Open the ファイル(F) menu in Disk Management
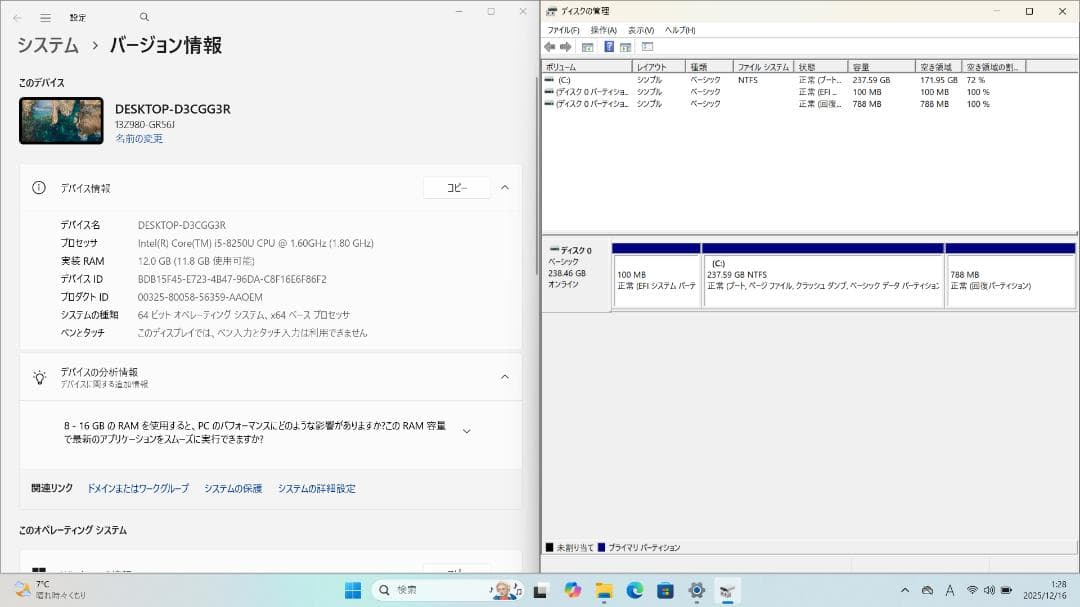This screenshot has height=607, width=1080. pos(563,30)
